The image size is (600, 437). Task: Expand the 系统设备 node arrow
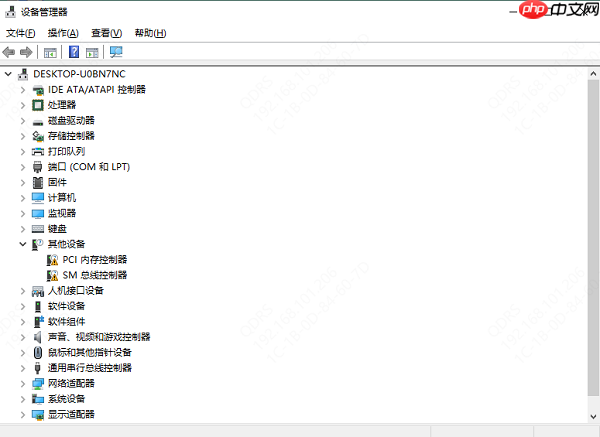pos(23,399)
